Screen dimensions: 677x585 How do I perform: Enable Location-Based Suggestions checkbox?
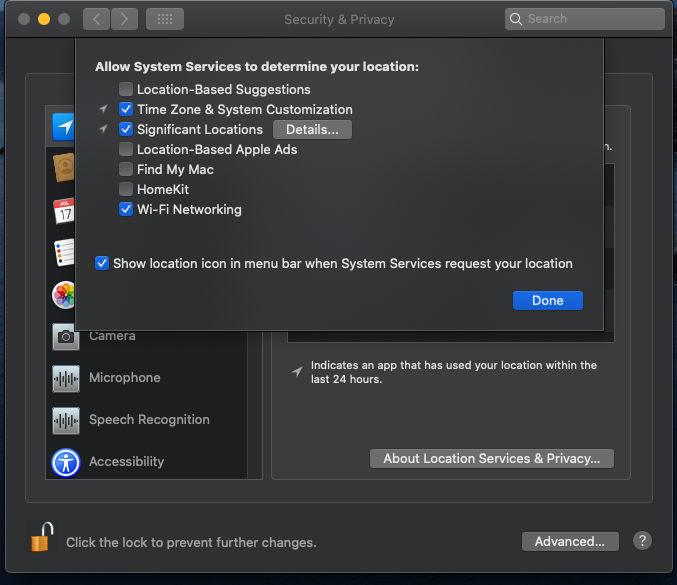tap(126, 89)
